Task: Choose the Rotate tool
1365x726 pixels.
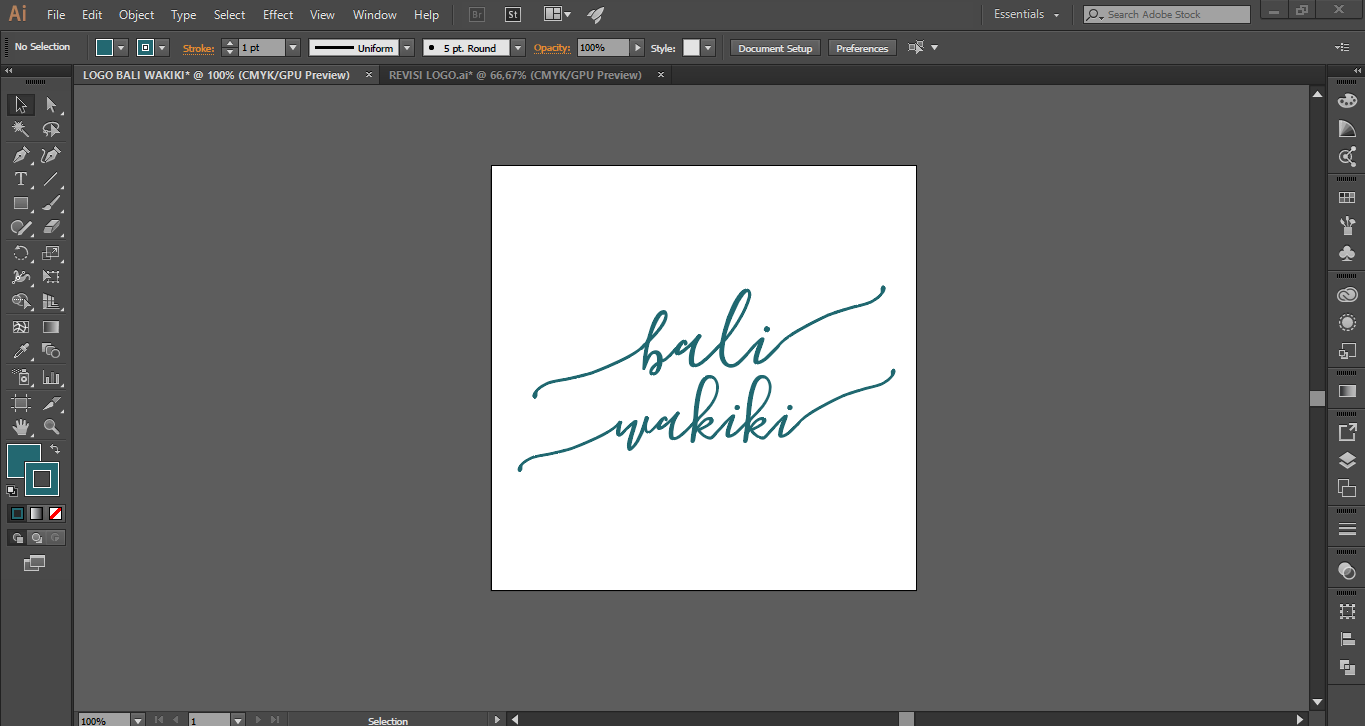Action: pyautogui.click(x=21, y=253)
